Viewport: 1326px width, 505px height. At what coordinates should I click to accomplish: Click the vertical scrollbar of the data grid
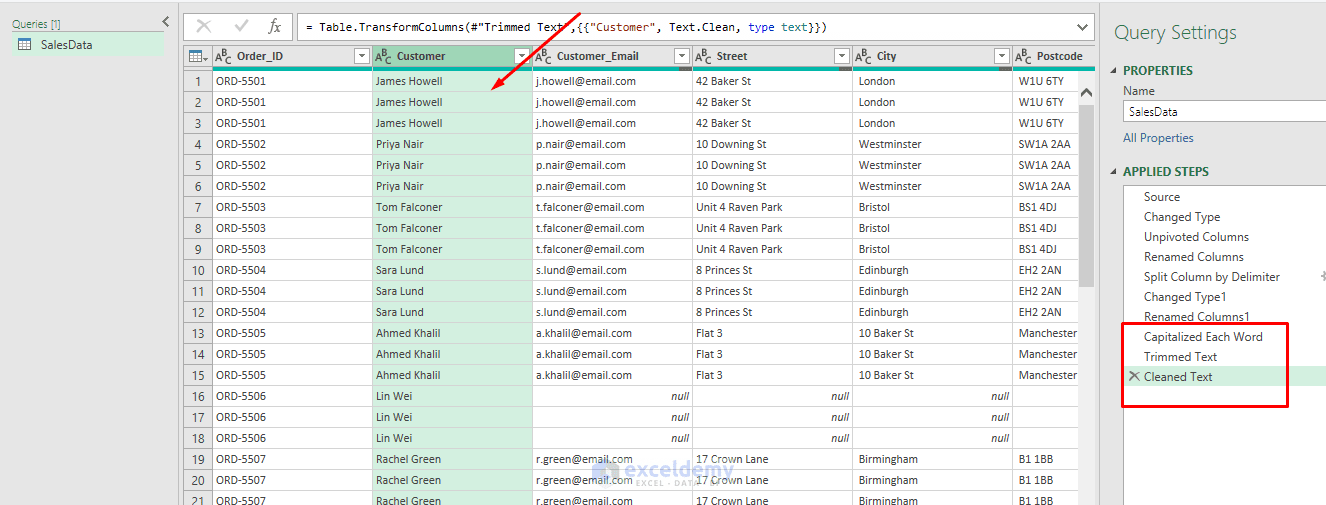click(1087, 195)
